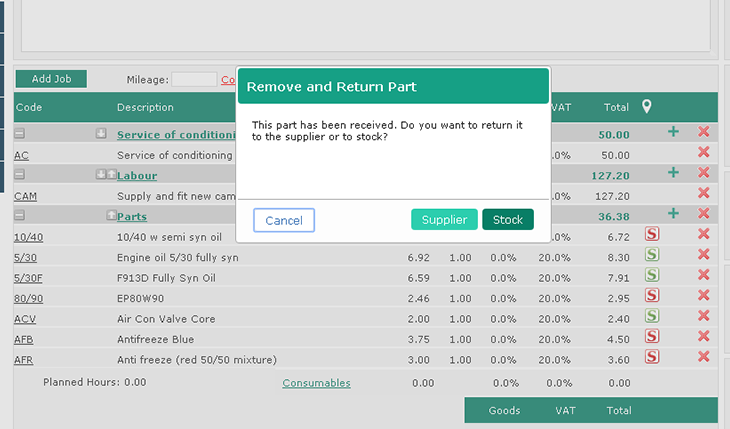Collapse the Labour section with minus toggle
Image resolution: width=730 pixels, height=429 pixels.
pos(20,175)
